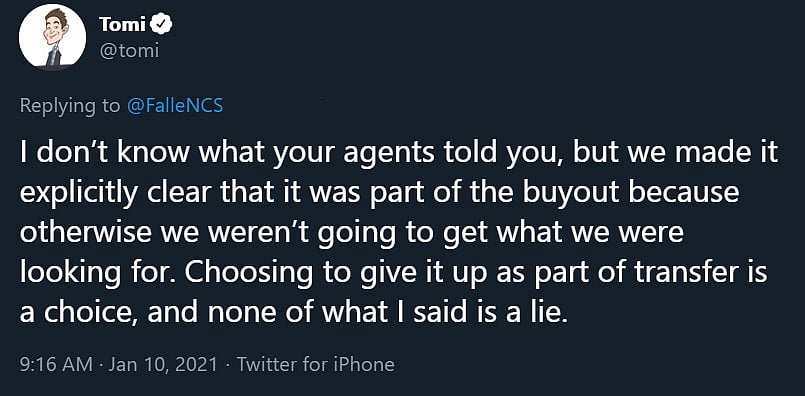Click the phrase a choice in the final line
Viewport: 805px width, 396px height.
point(78,313)
